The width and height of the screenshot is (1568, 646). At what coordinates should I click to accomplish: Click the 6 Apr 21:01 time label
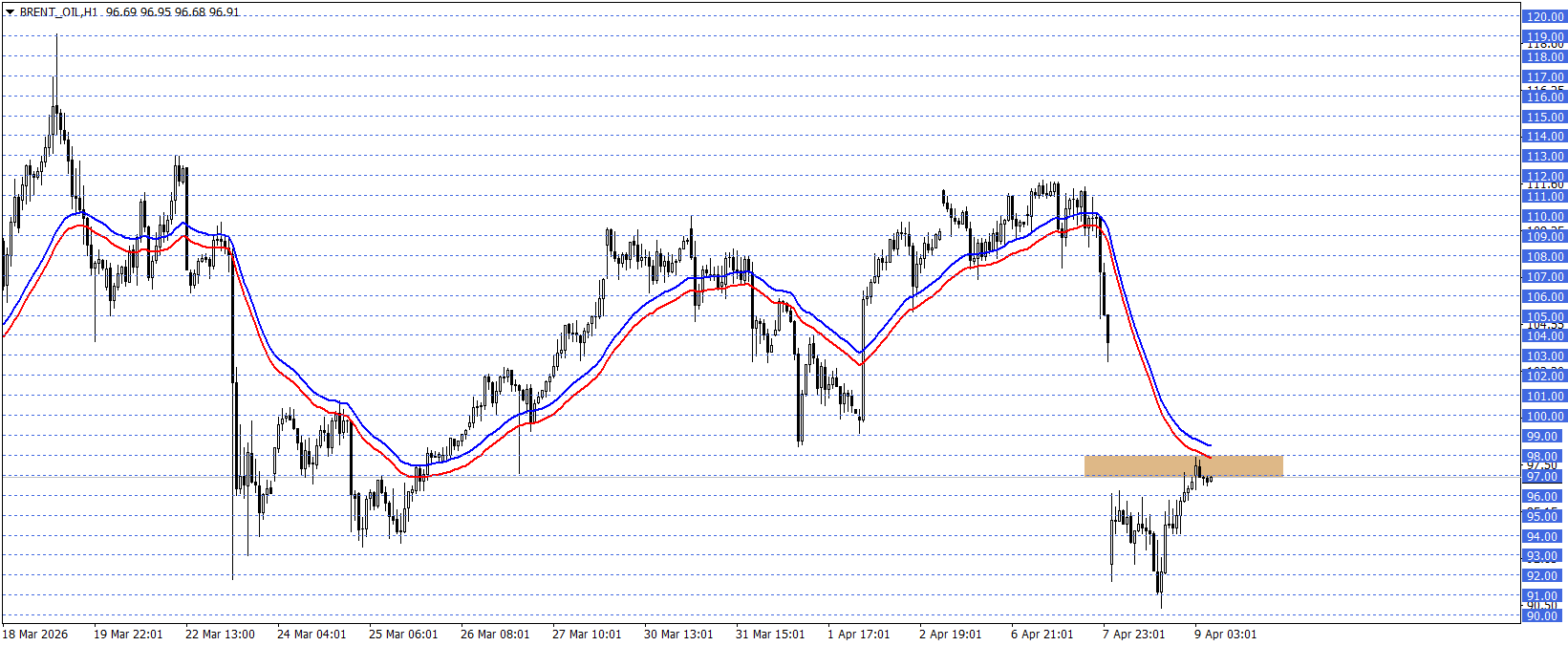point(1042,635)
